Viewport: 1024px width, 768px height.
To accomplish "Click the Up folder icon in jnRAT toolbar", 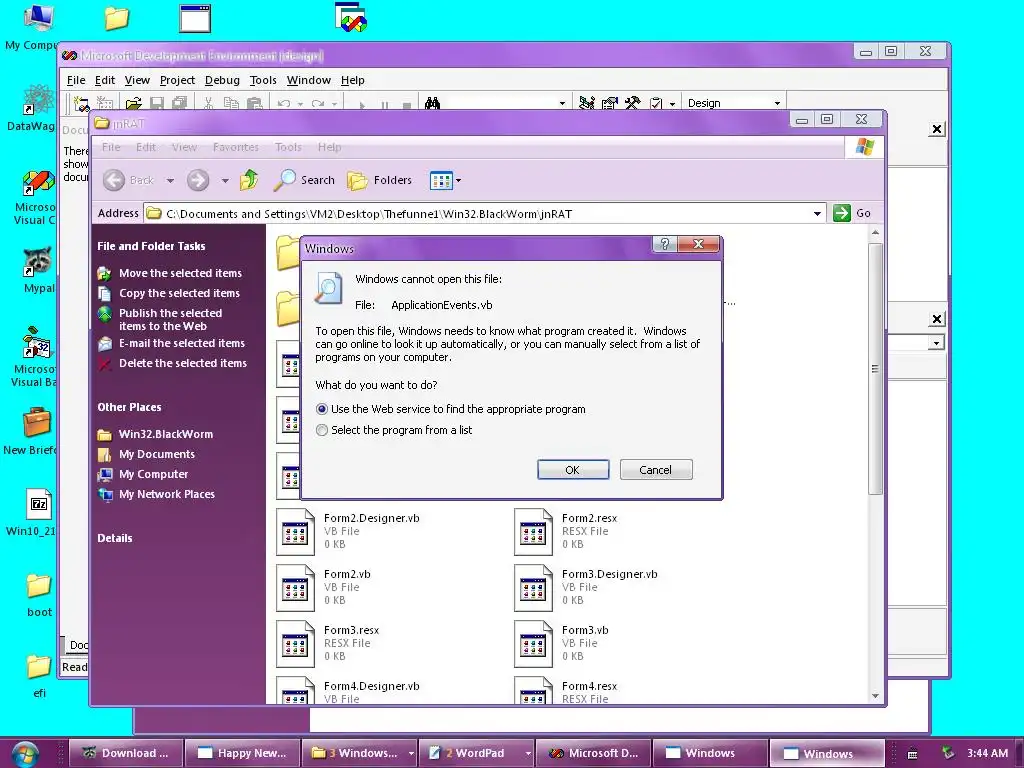I will click(x=249, y=180).
